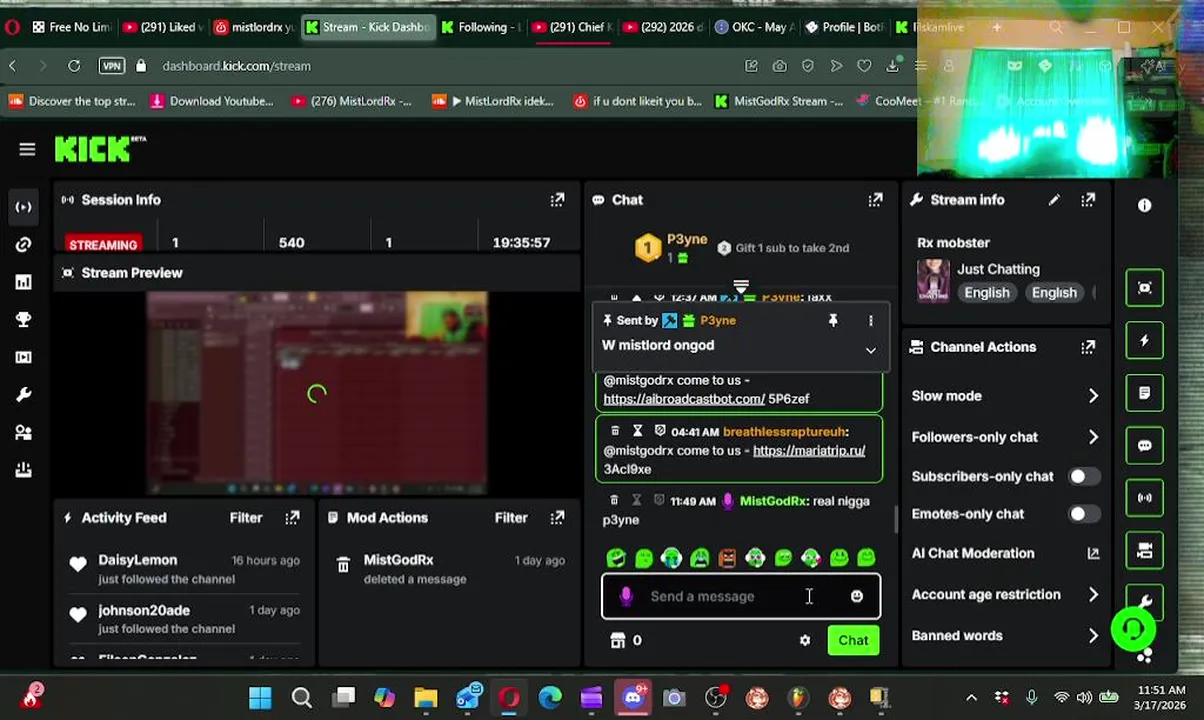Open the Kick hamburger menu
The width and height of the screenshot is (1204, 720).
pos(27,149)
